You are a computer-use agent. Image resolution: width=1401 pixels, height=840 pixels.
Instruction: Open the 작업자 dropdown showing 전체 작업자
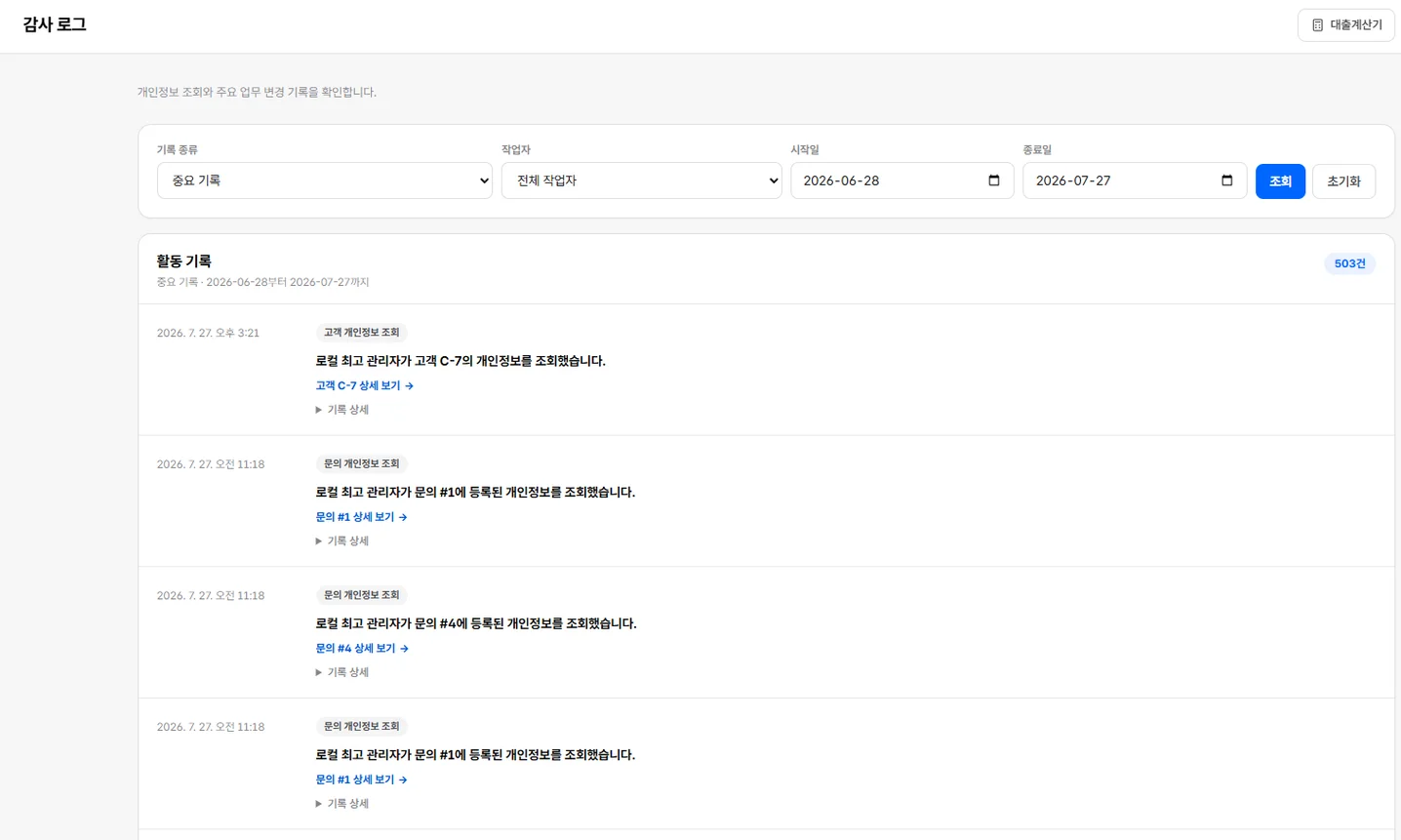[641, 180]
